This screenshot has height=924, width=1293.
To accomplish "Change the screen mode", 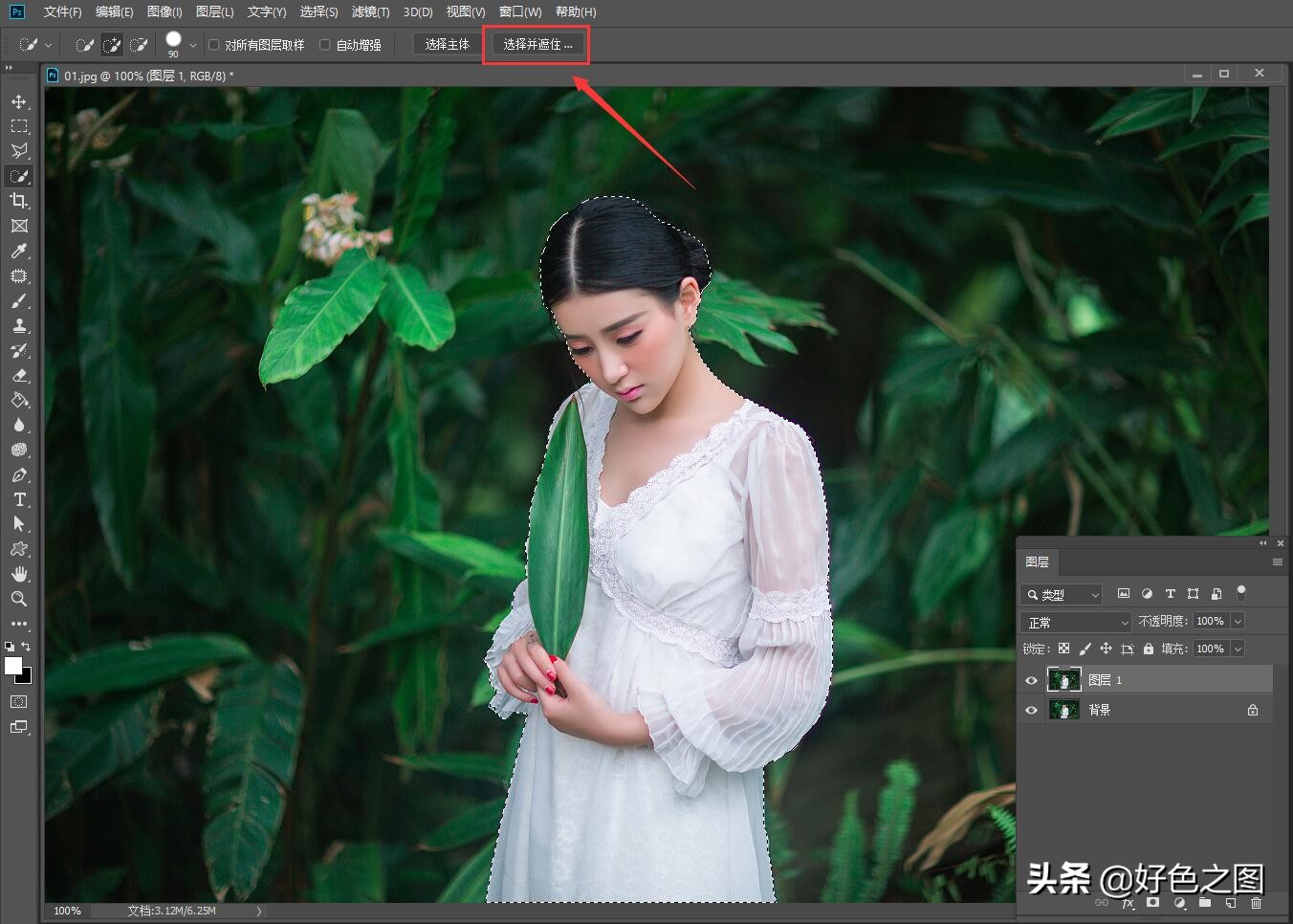I will tap(19, 727).
